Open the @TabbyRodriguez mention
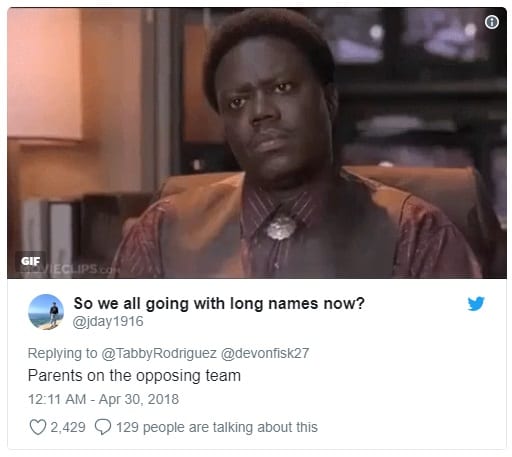 [159, 353]
